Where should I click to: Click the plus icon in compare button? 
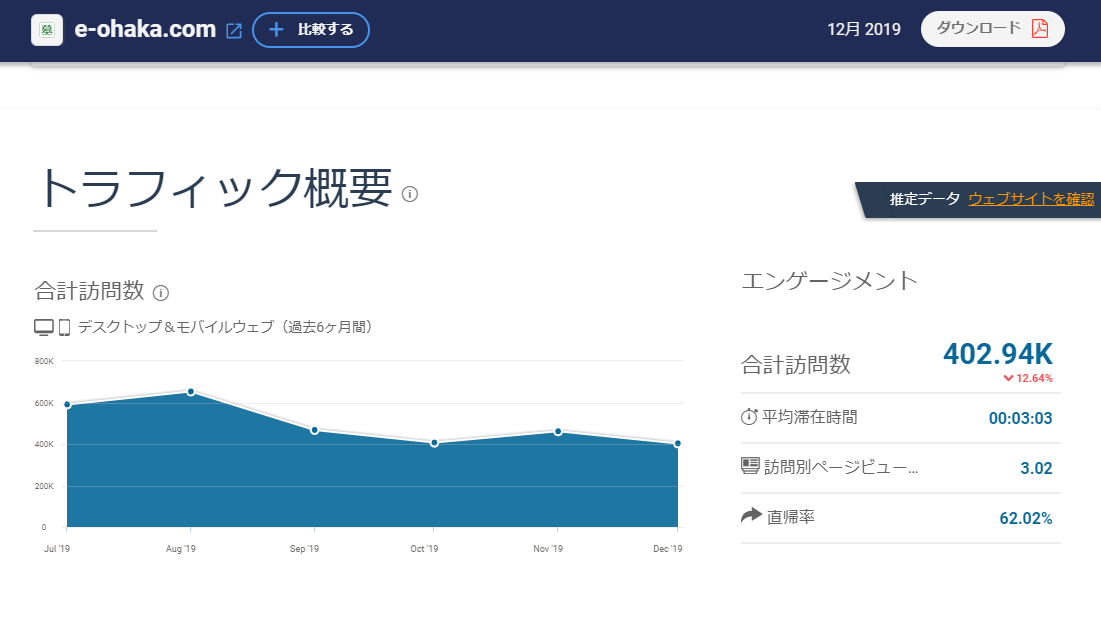tap(277, 29)
